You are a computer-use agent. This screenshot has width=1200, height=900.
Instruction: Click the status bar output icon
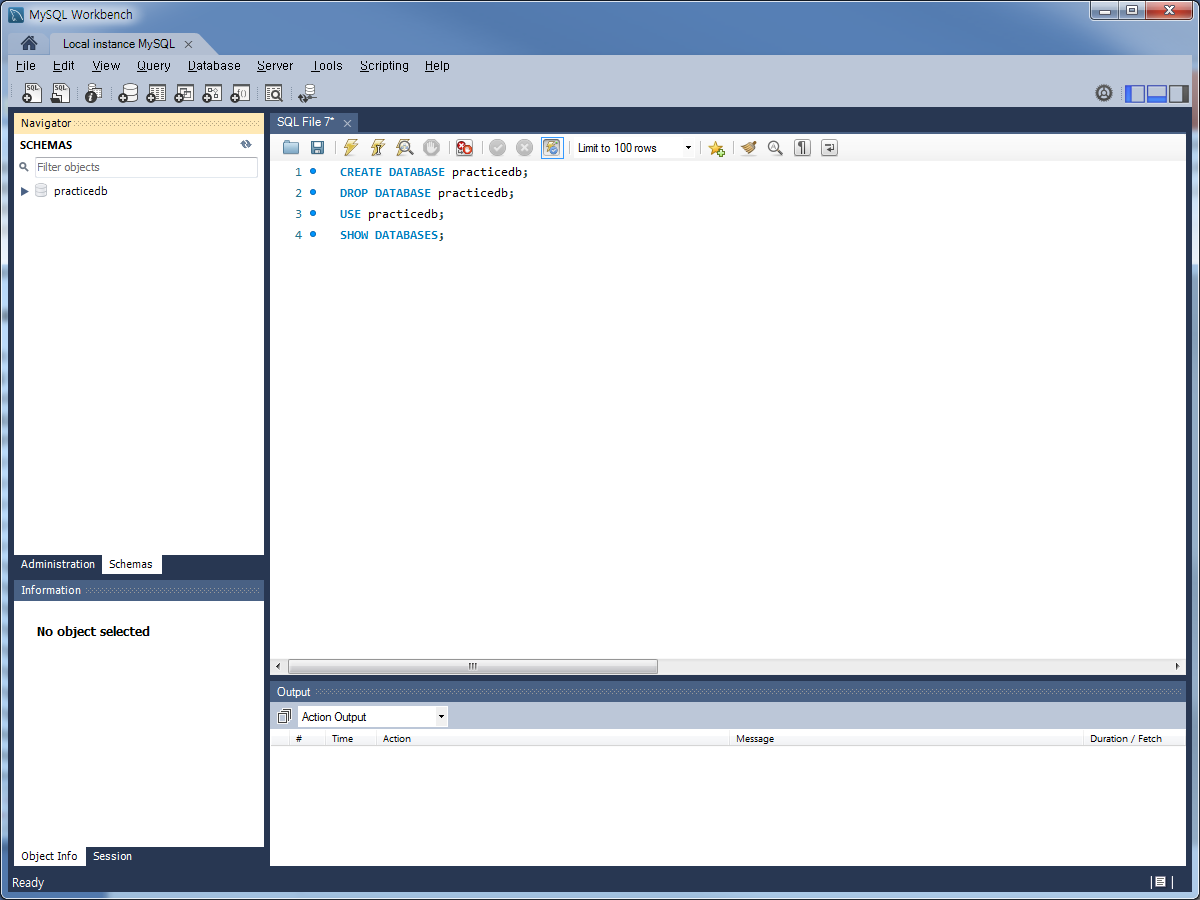(1160, 882)
